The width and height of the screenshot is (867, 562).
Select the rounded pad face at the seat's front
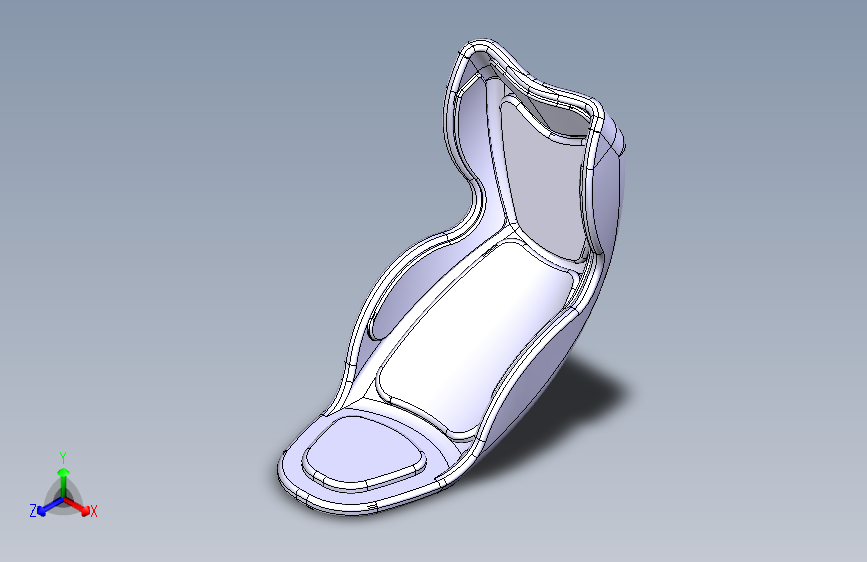[363, 450]
